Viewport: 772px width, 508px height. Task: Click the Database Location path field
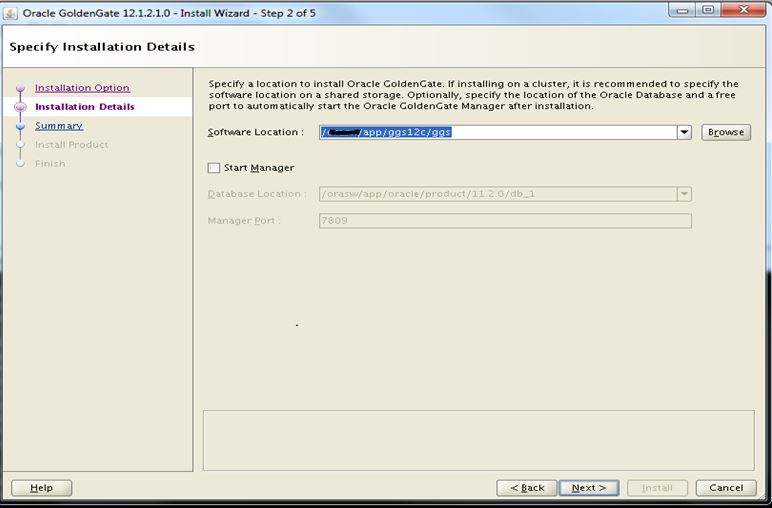coord(498,194)
